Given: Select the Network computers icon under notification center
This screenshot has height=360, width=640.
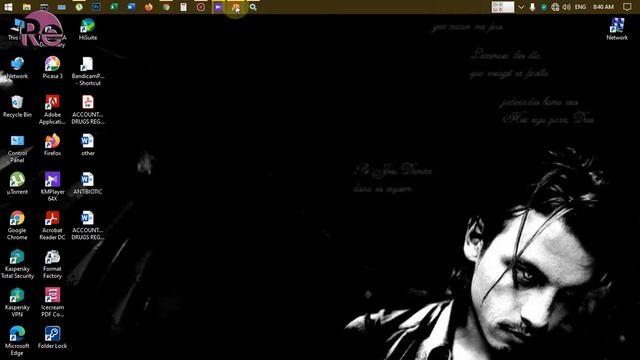Looking at the screenshot, I should click(x=617, y=29).
